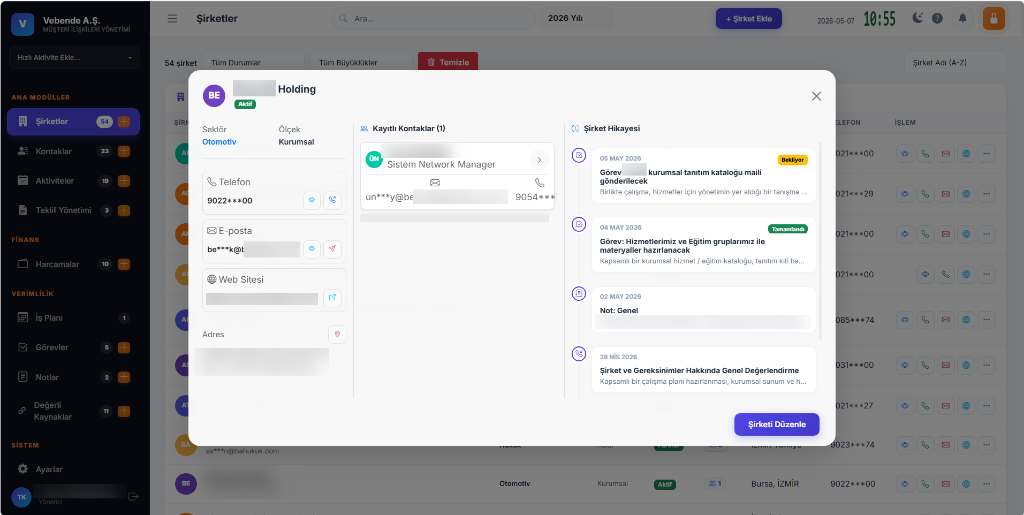Open the Tüm Durumlar filter dropdown

pyautogui.click(x=253, y=63)
